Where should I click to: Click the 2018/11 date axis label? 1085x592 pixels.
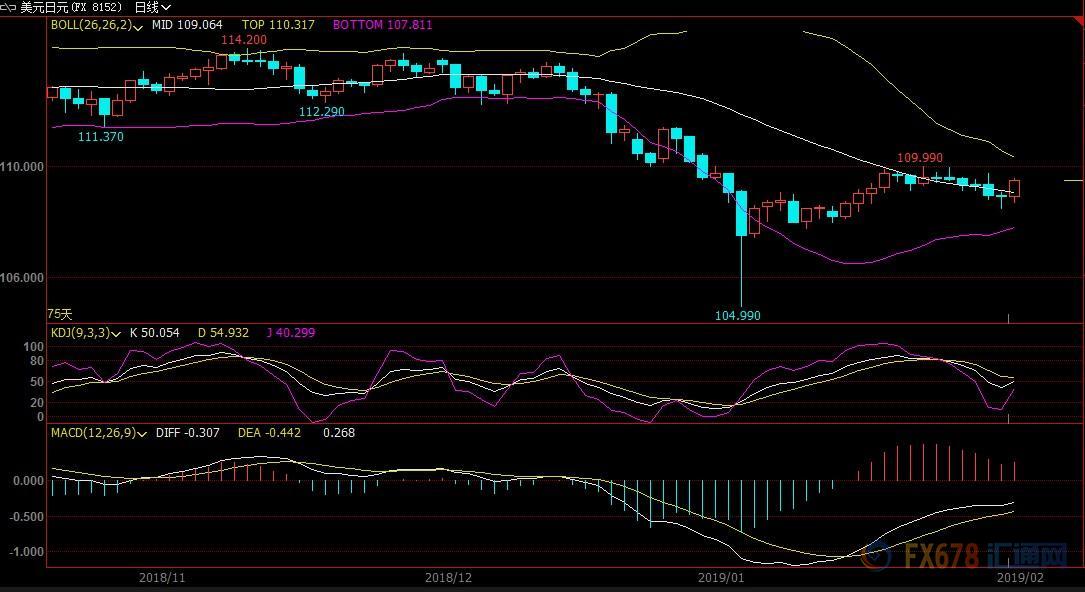tap(163, 577)
